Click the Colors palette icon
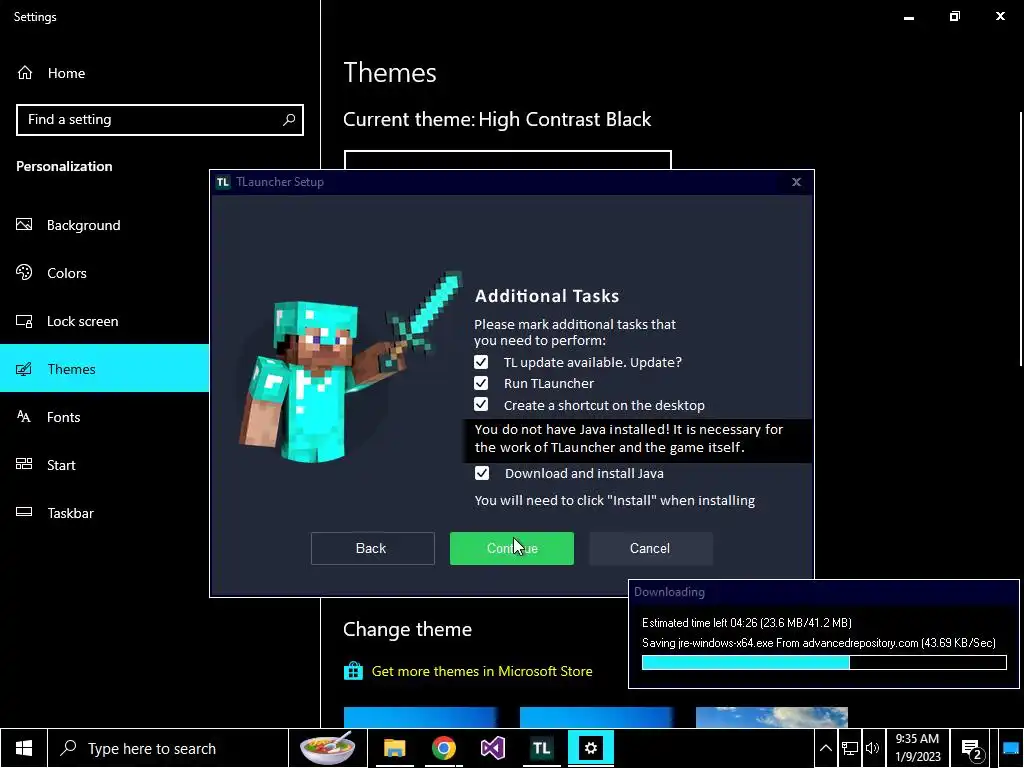This screenshot has width=1024, height=768. click(24, 272)
